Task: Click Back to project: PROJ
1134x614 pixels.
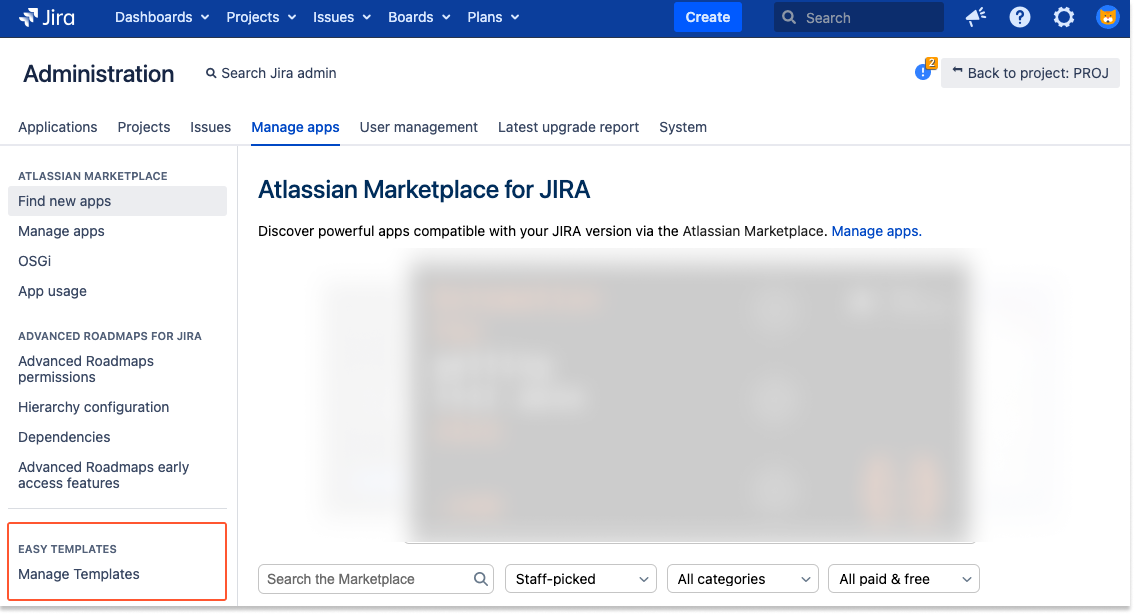Action: pos(1030,72)
